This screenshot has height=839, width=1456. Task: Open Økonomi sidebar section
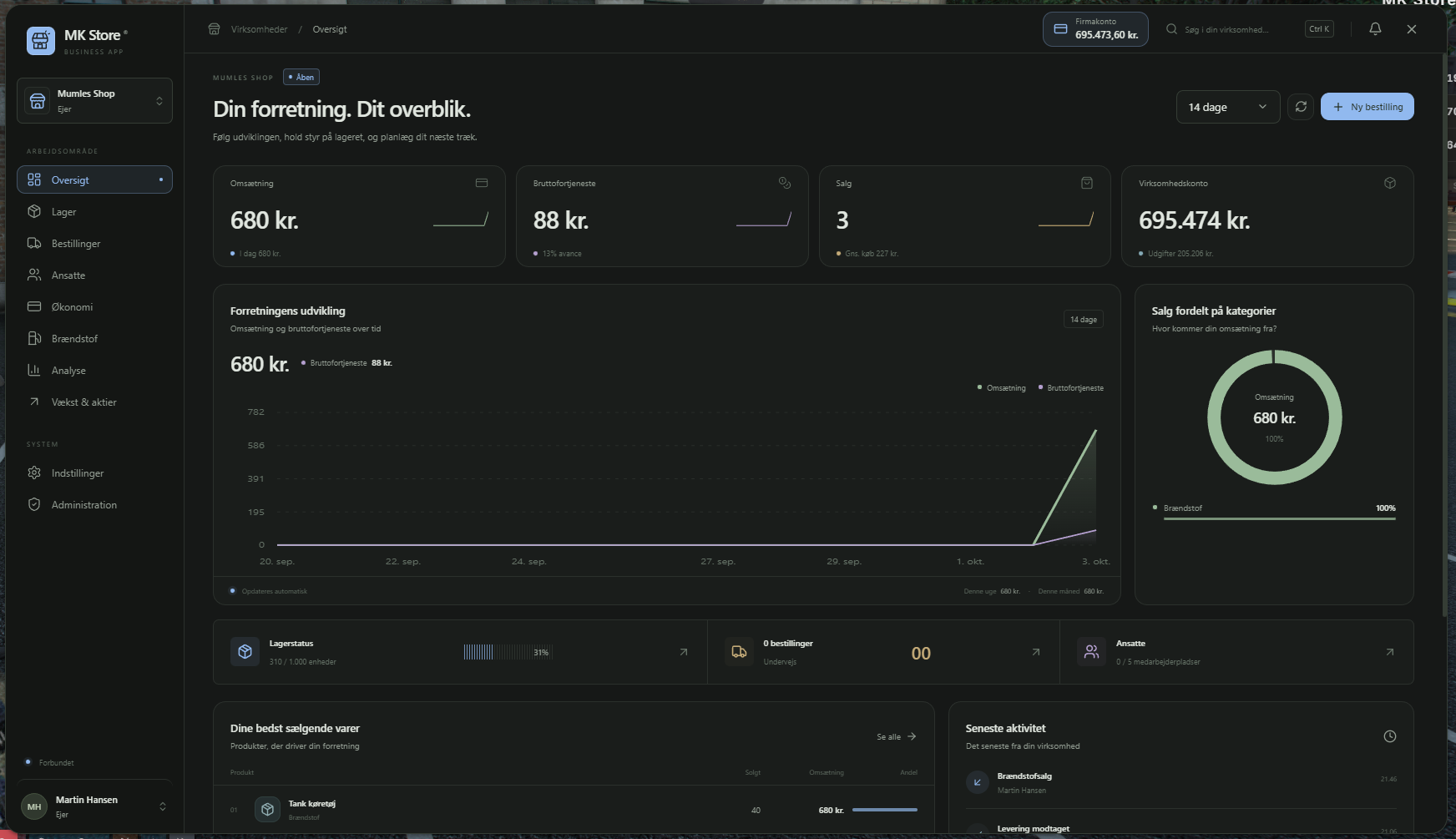(x=94, y=307)
